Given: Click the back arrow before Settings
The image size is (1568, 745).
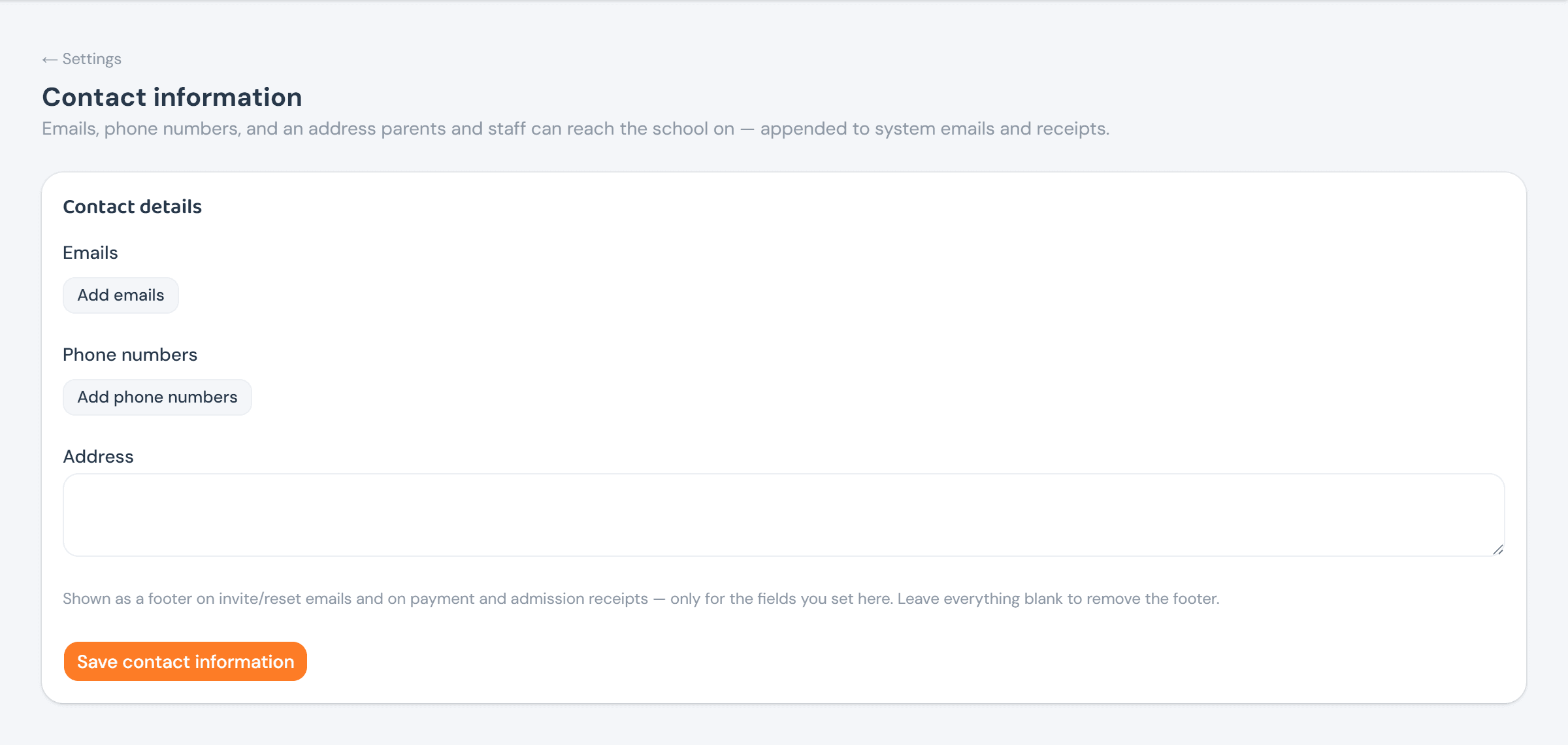Looking at the screenshot, I should [50, 59].
